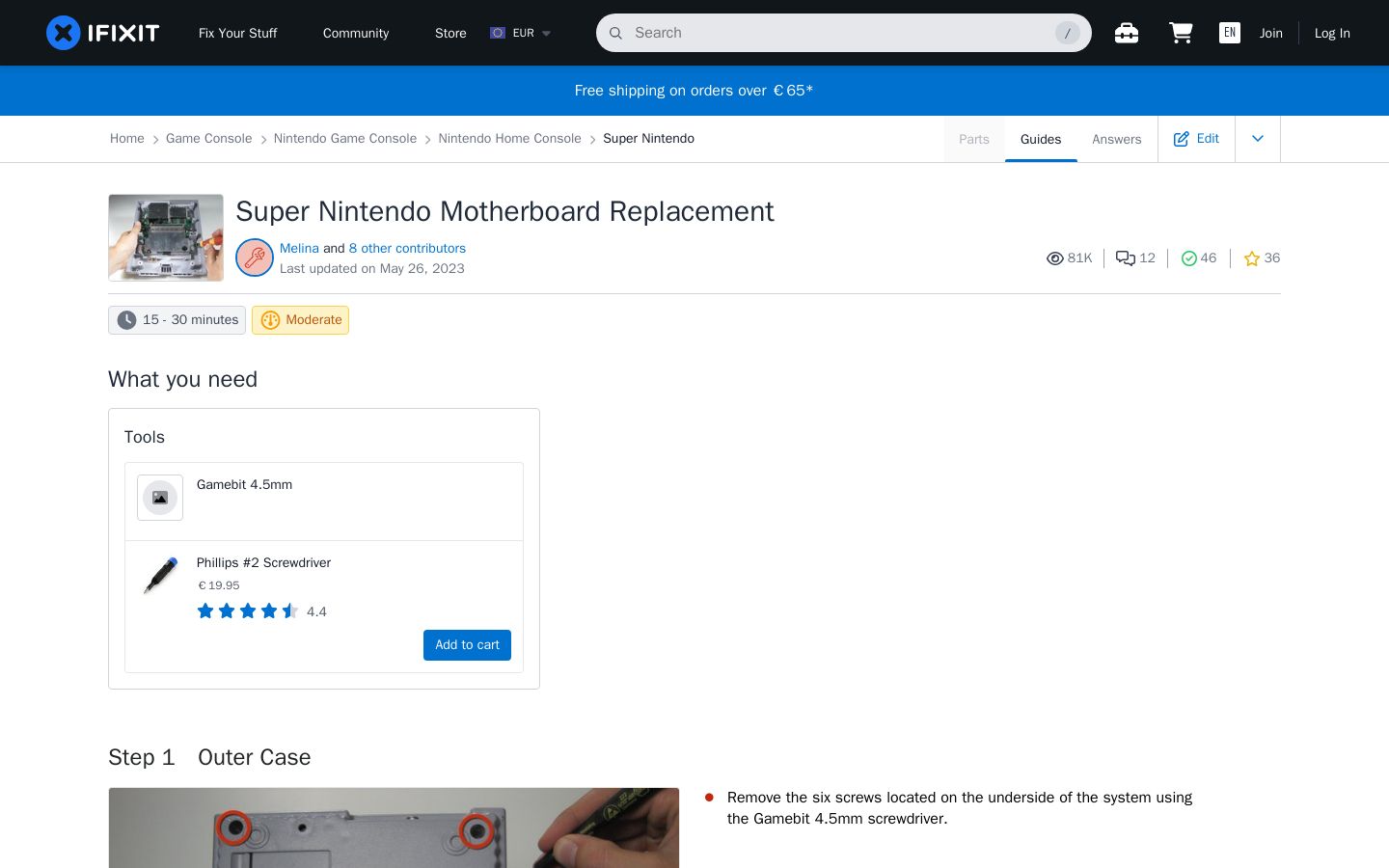
Task: Open the Fix Your Stuff menu
Action: click(237, 33)
